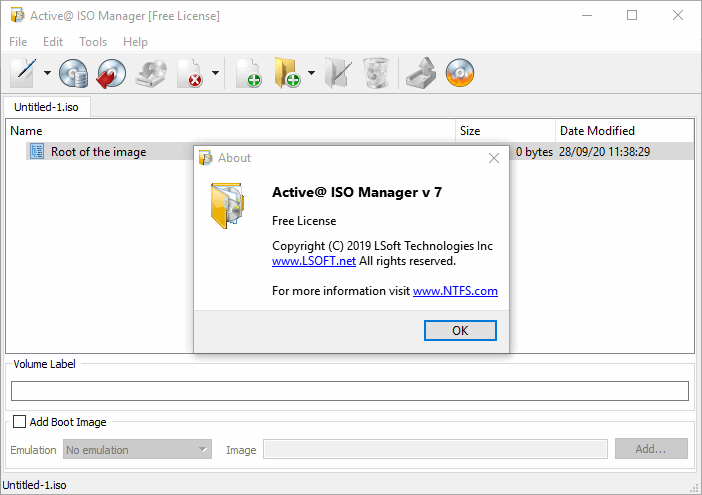Click the Volume Label input field
The width and height of the screenshot is (702, 495).
click(350, 391)
